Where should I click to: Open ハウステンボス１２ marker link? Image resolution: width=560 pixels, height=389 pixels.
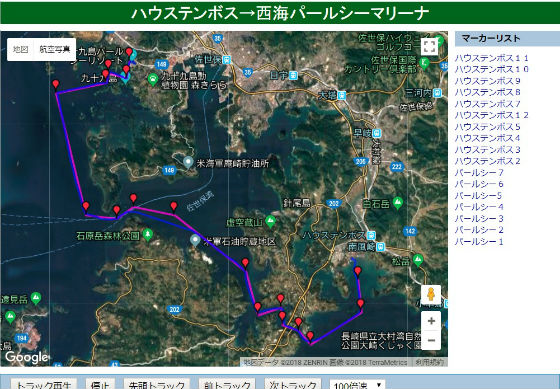(x=491, y=115)
